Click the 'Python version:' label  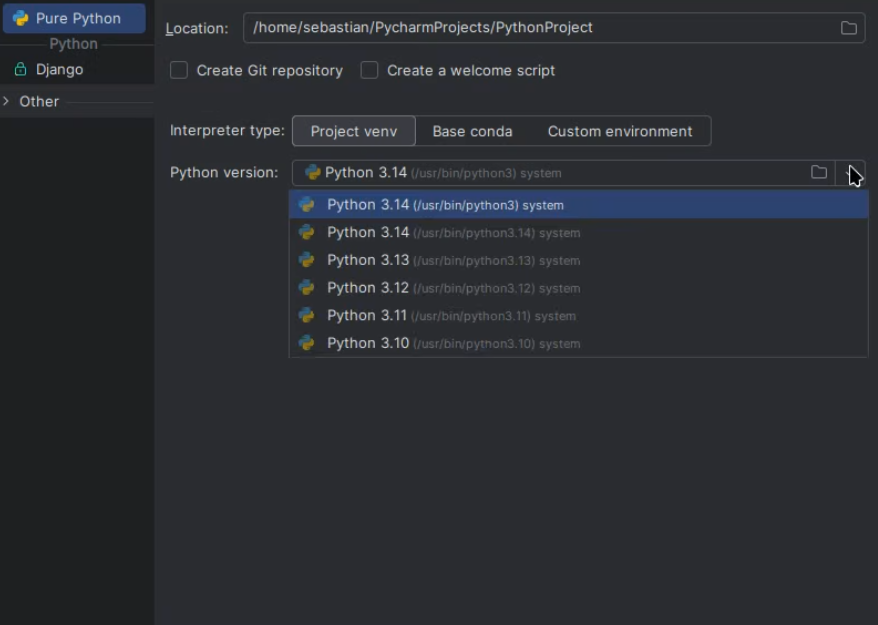point(224,172)
